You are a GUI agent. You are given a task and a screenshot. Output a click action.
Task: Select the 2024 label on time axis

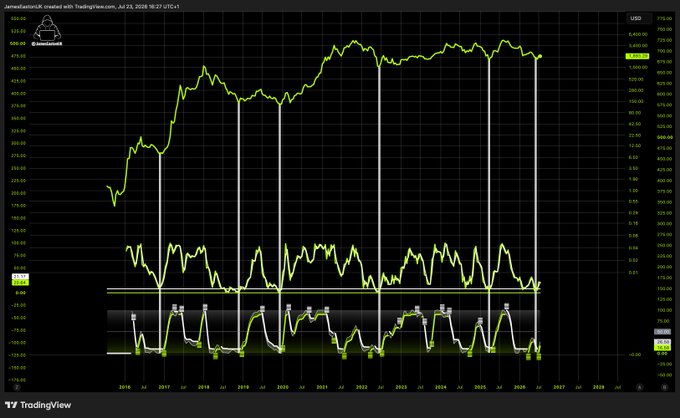tap(441, 387)
